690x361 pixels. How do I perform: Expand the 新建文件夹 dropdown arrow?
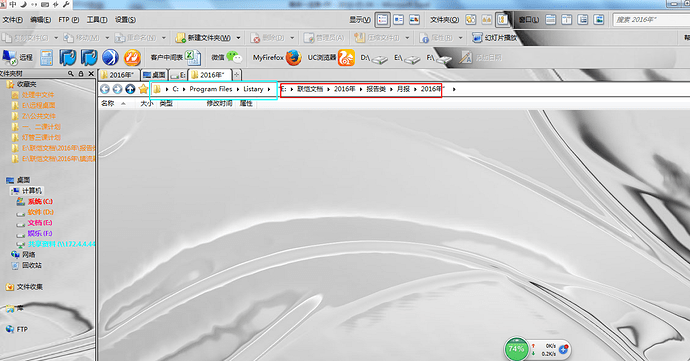[x=239, y=38]
